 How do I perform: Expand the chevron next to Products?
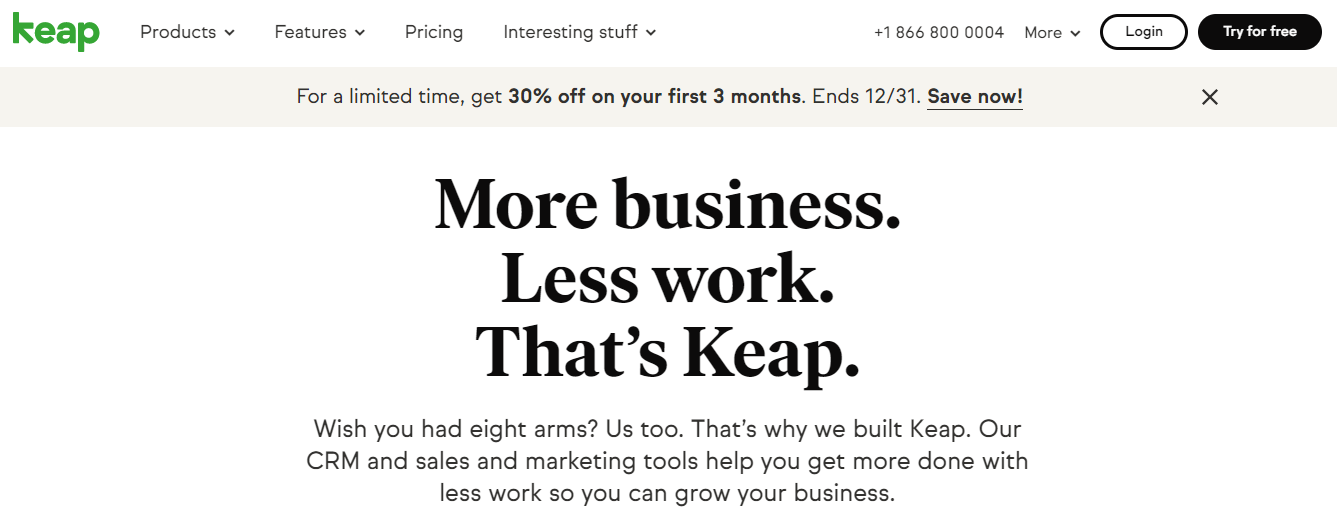coord(230,33)
